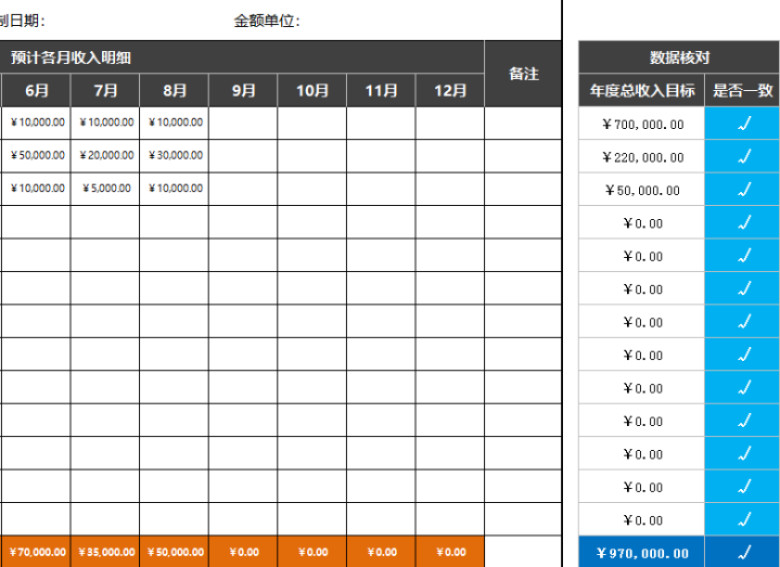The width and height of the screenshot is (780, 567).
Task: Select the empty 12月 cell in the ¥700,000.00 row
Action: point(450,123)
